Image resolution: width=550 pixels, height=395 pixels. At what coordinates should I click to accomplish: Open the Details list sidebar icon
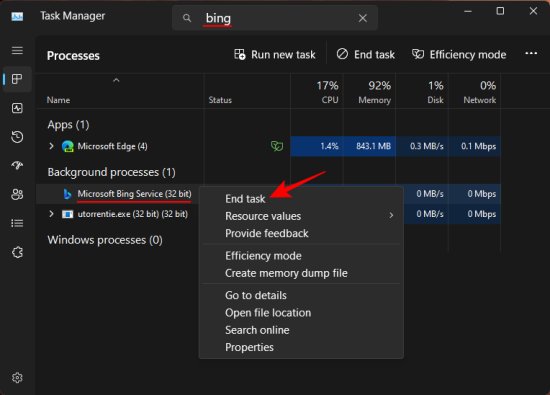tap(17, 223)
